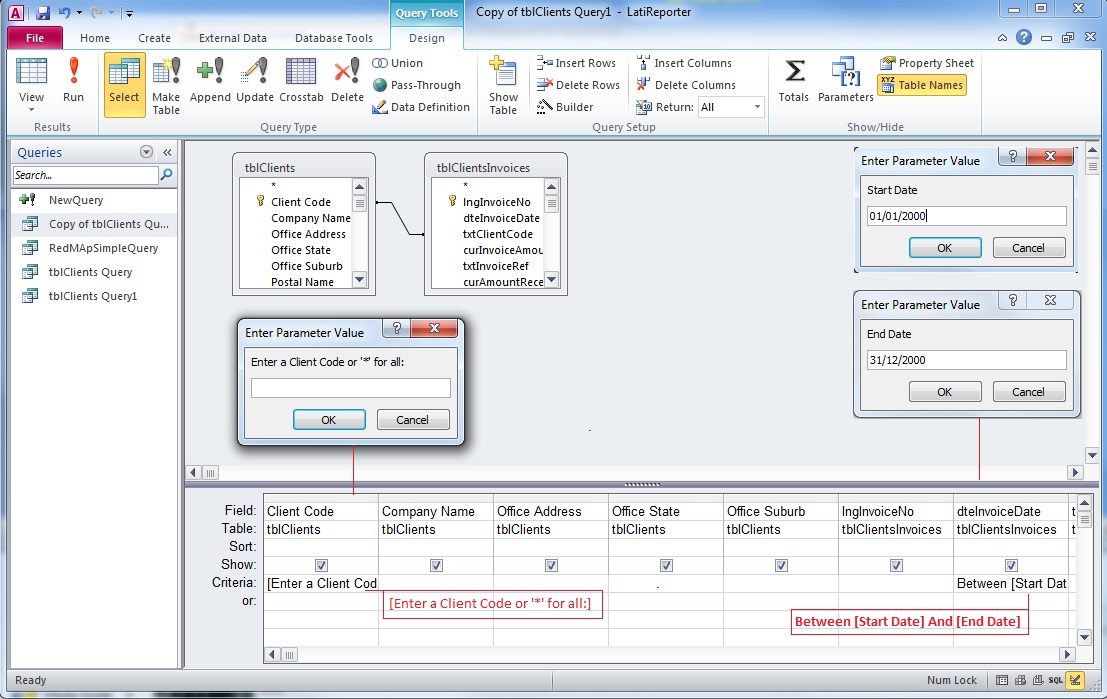
Task: Switch to the Database Tools tab
Action: (x=333, y=38)
